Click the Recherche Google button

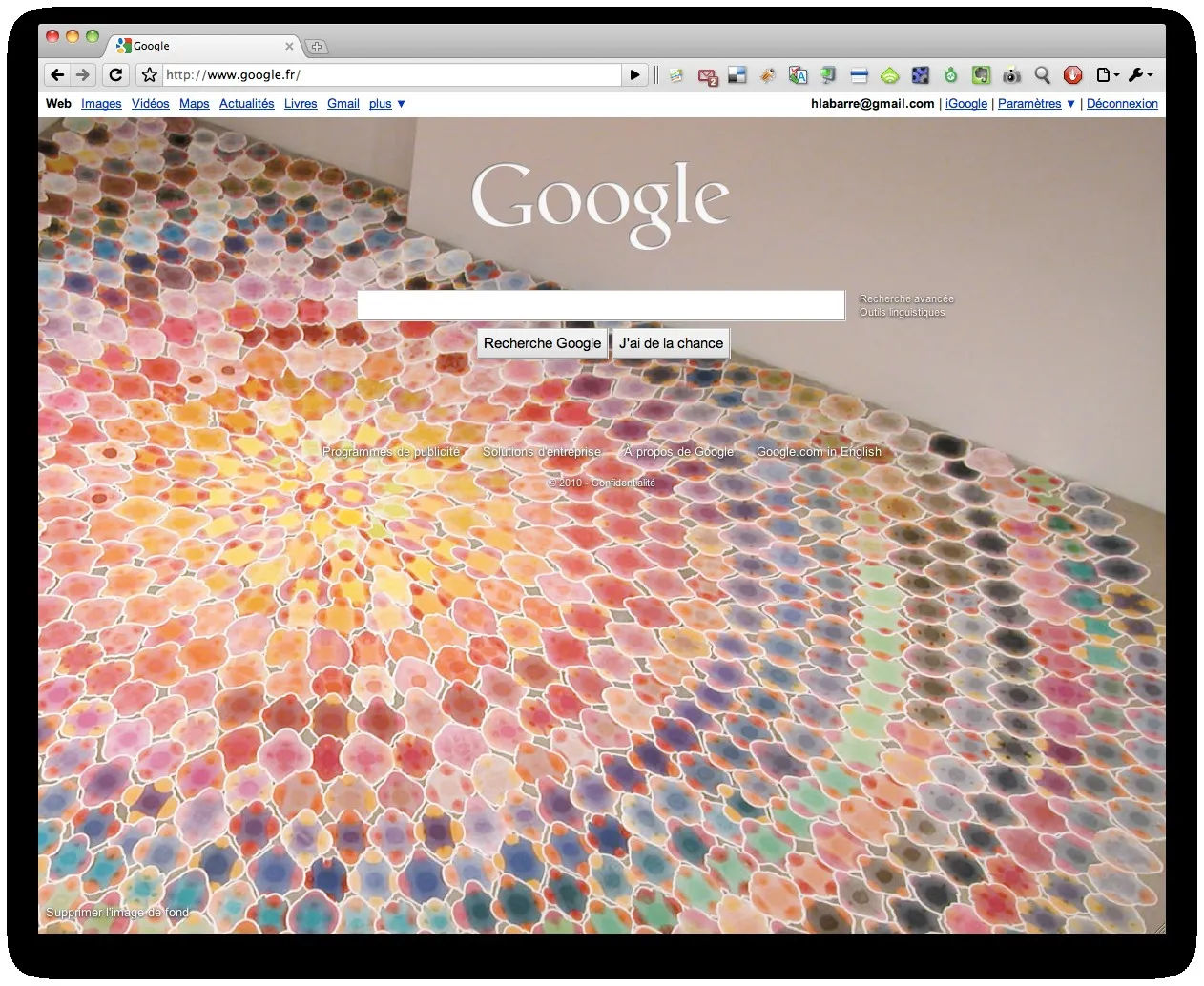pyautogui.click(x=542, y=343)
